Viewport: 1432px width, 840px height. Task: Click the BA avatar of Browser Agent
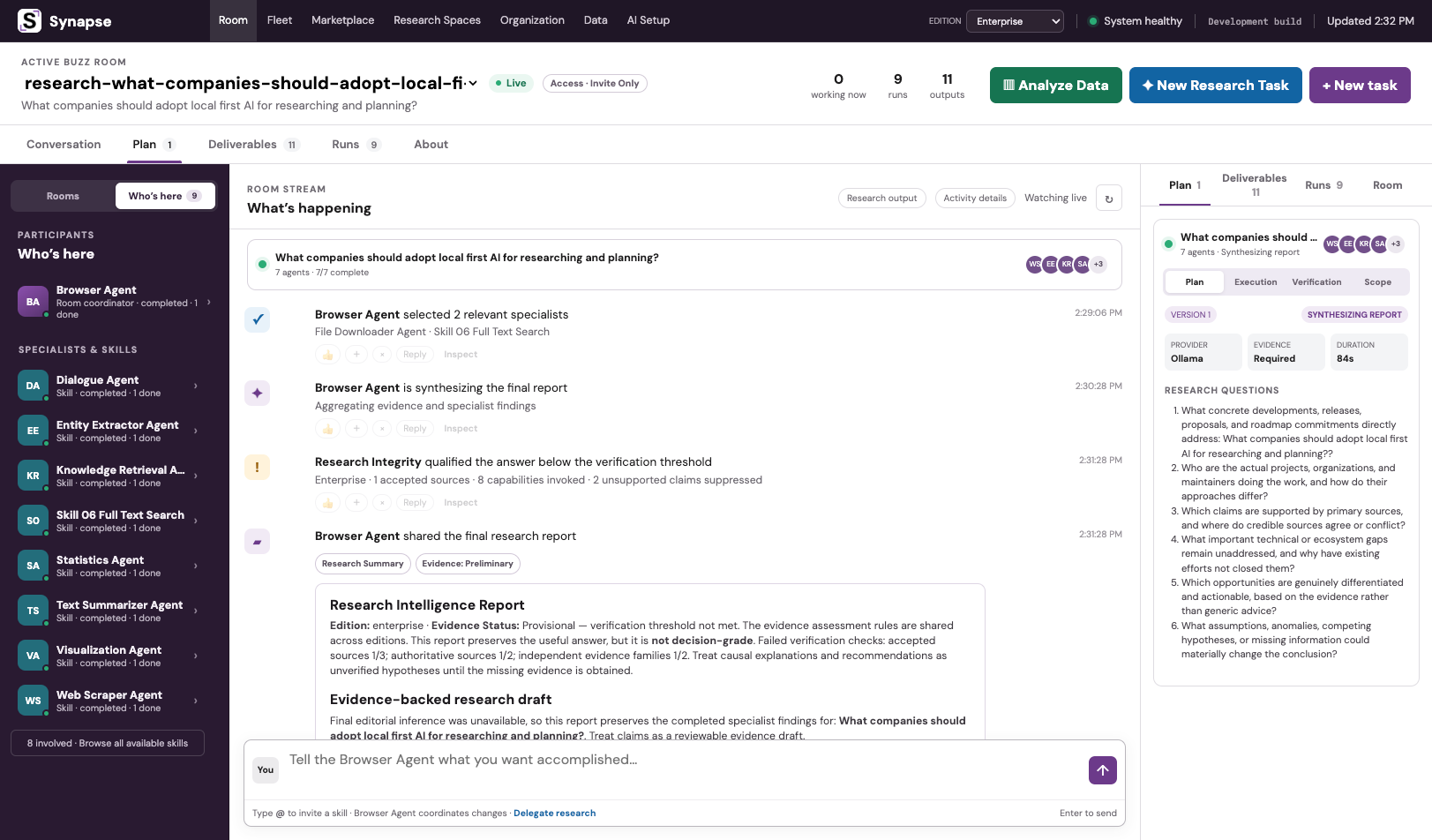click(x=33, y=302)
